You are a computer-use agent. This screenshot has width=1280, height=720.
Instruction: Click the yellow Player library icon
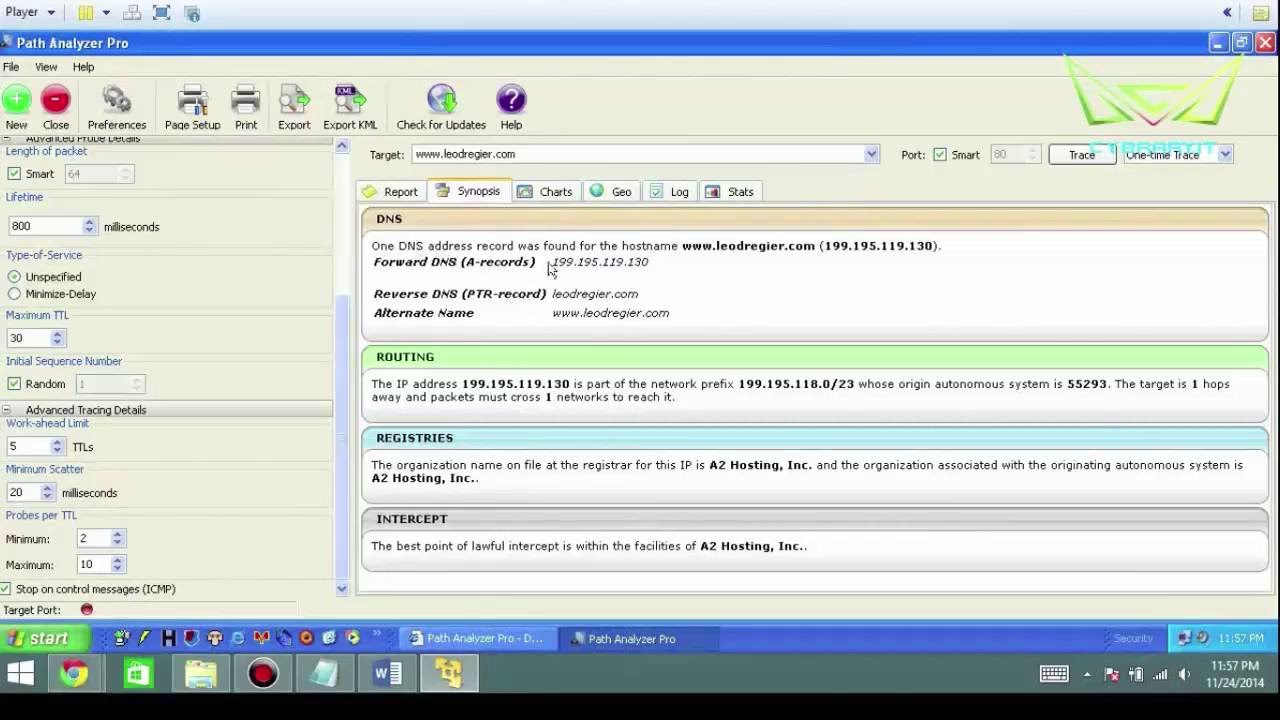[x=86, y=13]
